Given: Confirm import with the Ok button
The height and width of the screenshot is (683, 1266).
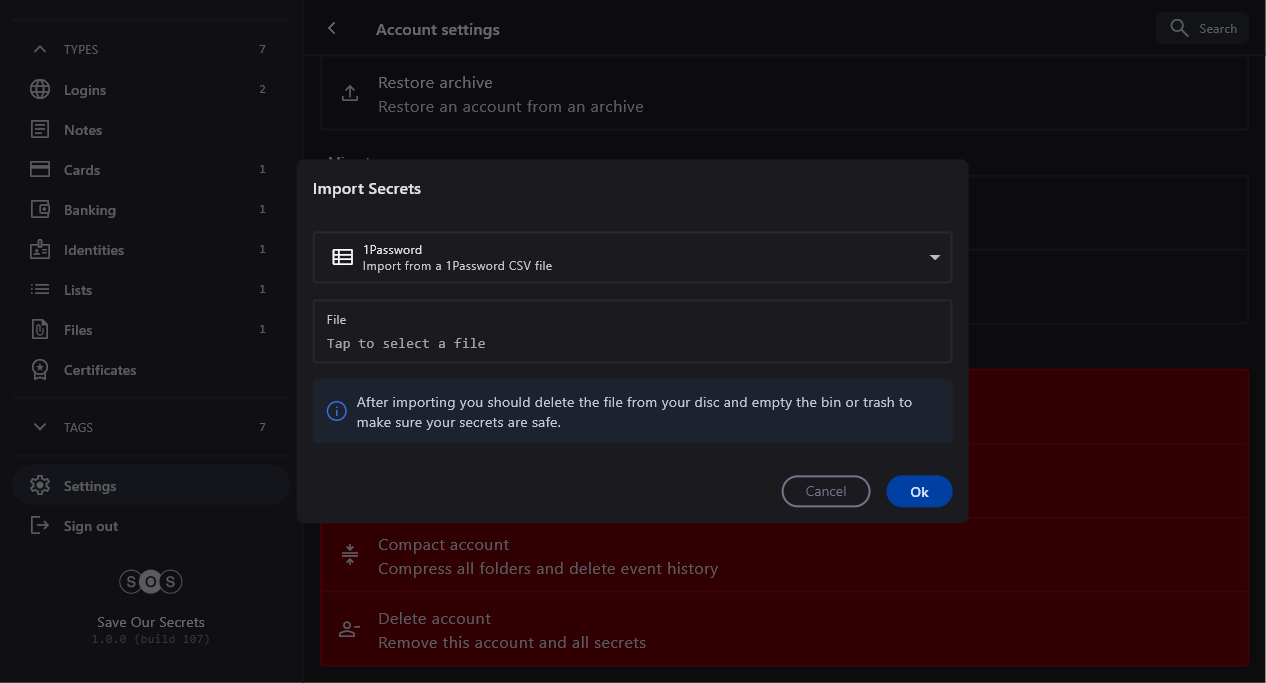Looking at the screenshot, I should (919, 492).
